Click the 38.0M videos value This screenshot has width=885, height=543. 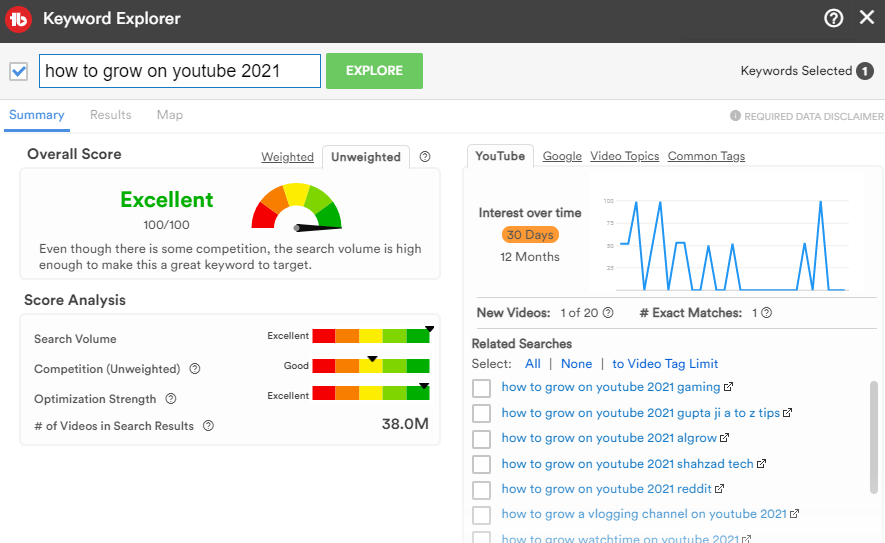pos(405,424)
